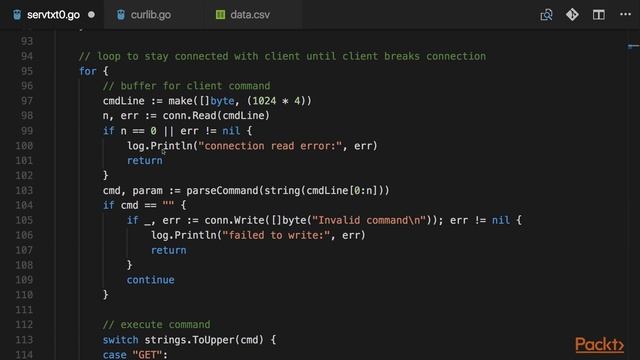Switch to the servtxt0.go tab
The height and width of the screenshot is (360, 640).
(52, 15)
